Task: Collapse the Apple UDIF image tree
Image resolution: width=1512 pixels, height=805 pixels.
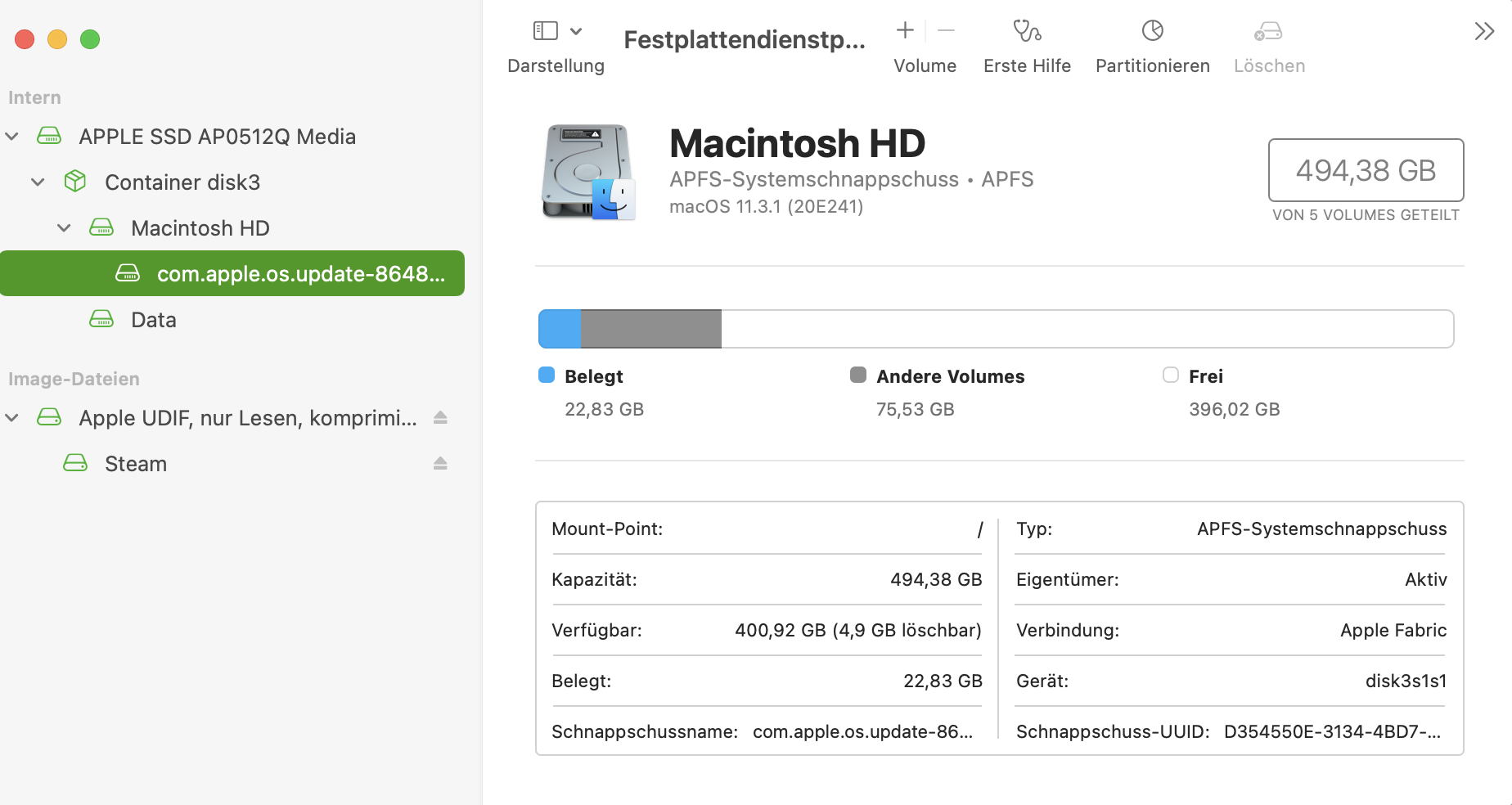Action: [x=12, y=418]
